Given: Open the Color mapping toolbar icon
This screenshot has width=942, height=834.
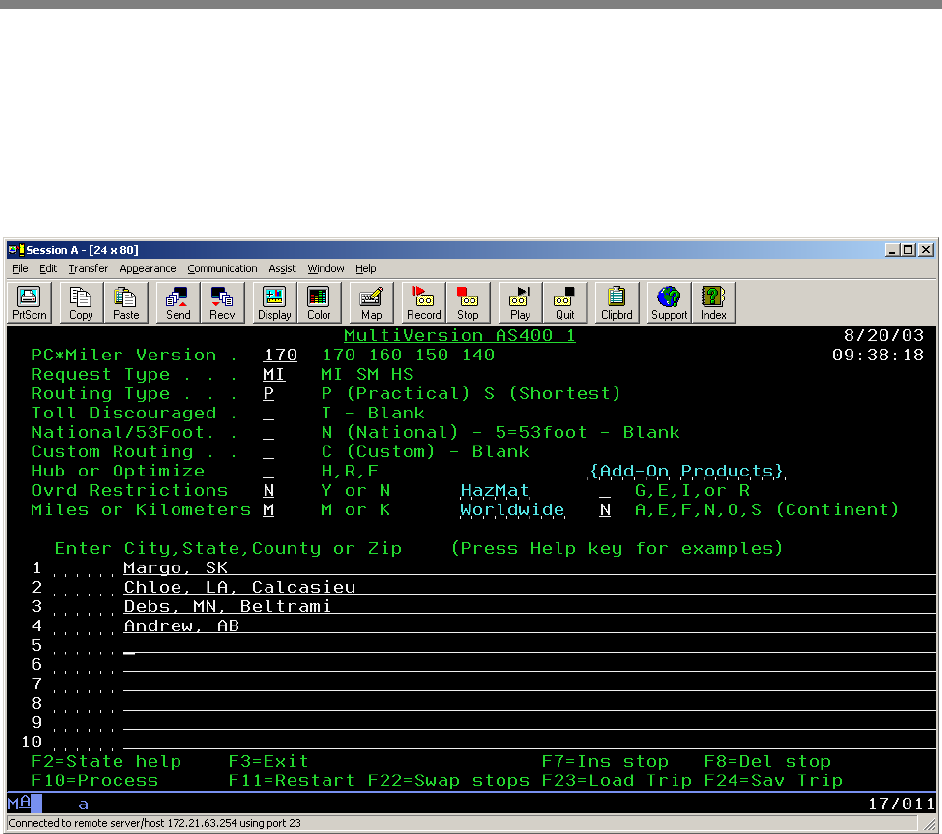Looking at the screenshot, I should [x=318, y=303].
